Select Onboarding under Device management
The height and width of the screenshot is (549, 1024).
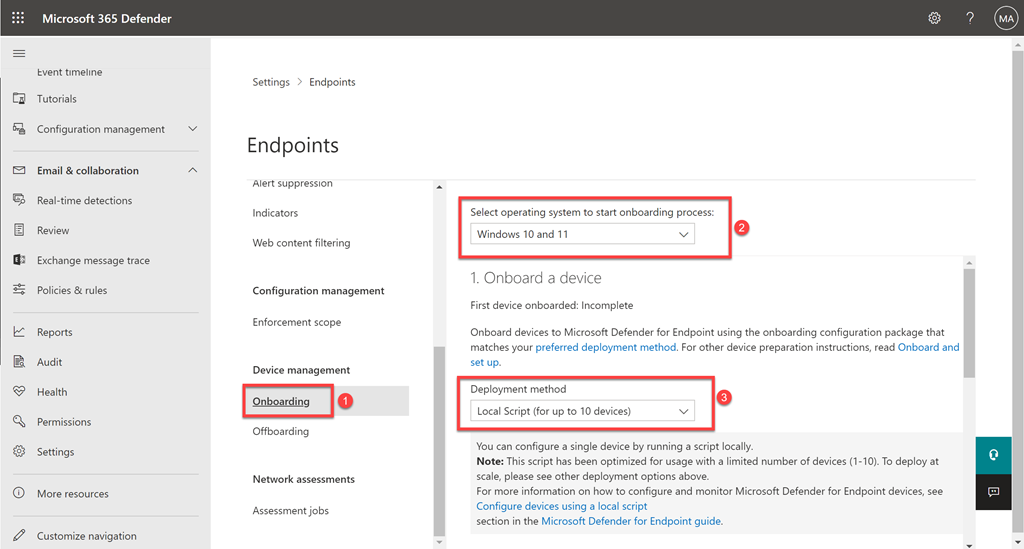pyautogui.click(x=281, y=402)
